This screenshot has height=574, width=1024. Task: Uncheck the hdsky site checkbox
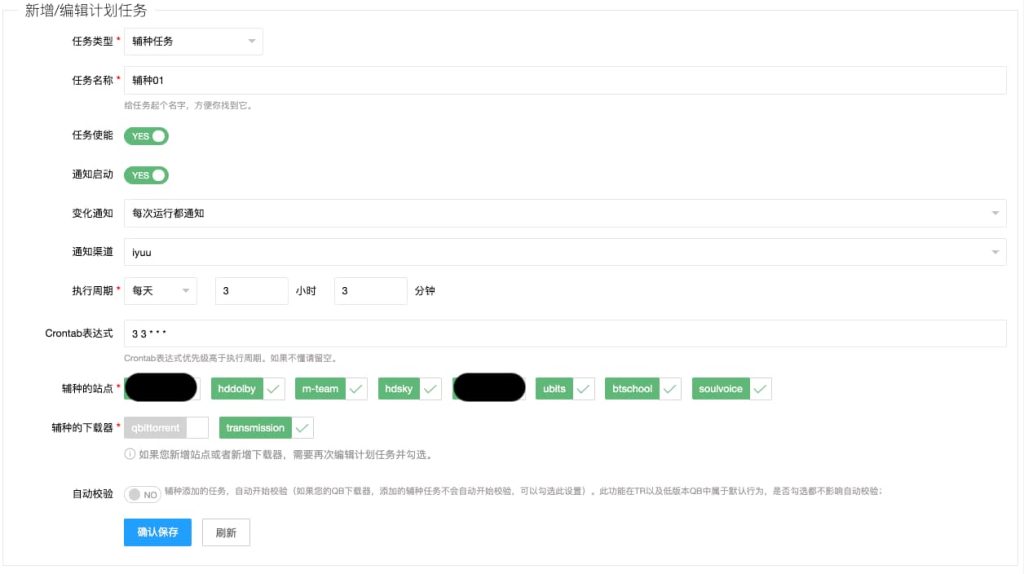[410, 388]
